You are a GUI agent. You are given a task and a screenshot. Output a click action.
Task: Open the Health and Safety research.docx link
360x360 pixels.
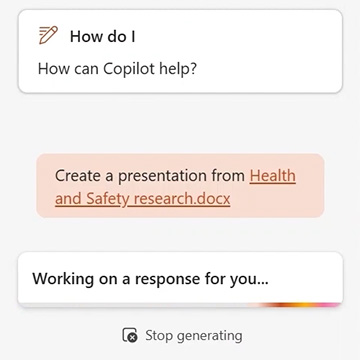coord(175,187)
